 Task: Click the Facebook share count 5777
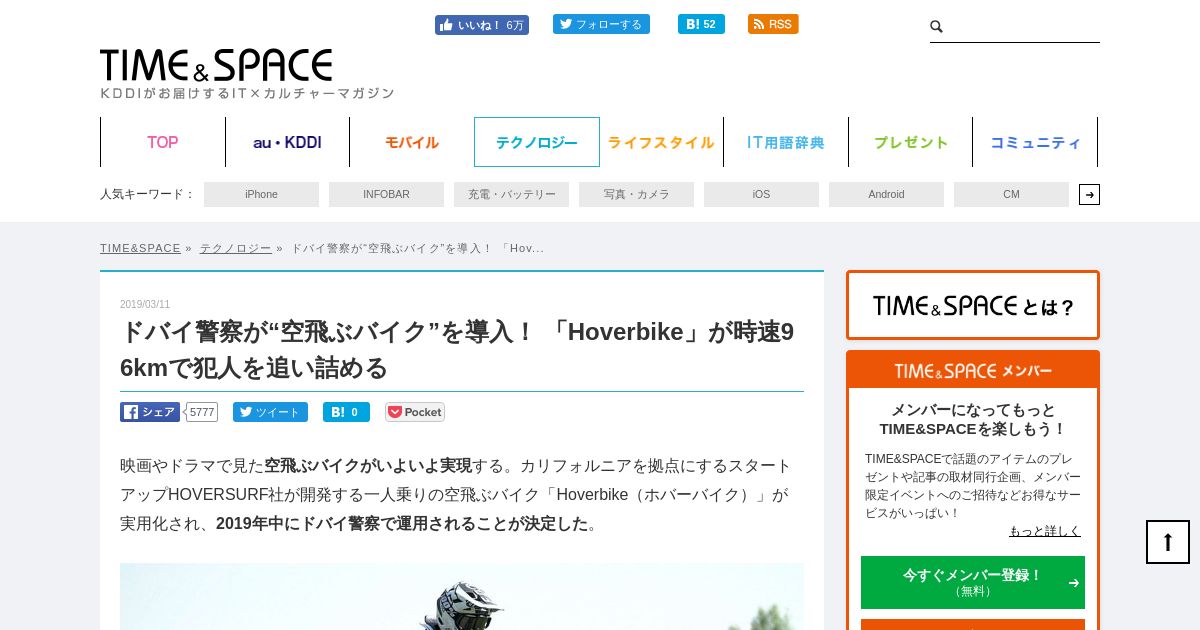tap(202, 412)
